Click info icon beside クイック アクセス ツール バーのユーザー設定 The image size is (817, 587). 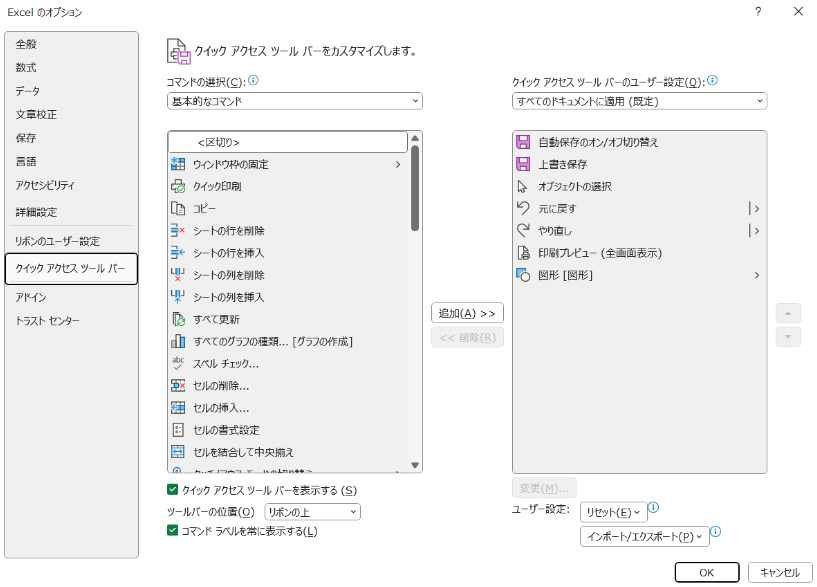713,80
